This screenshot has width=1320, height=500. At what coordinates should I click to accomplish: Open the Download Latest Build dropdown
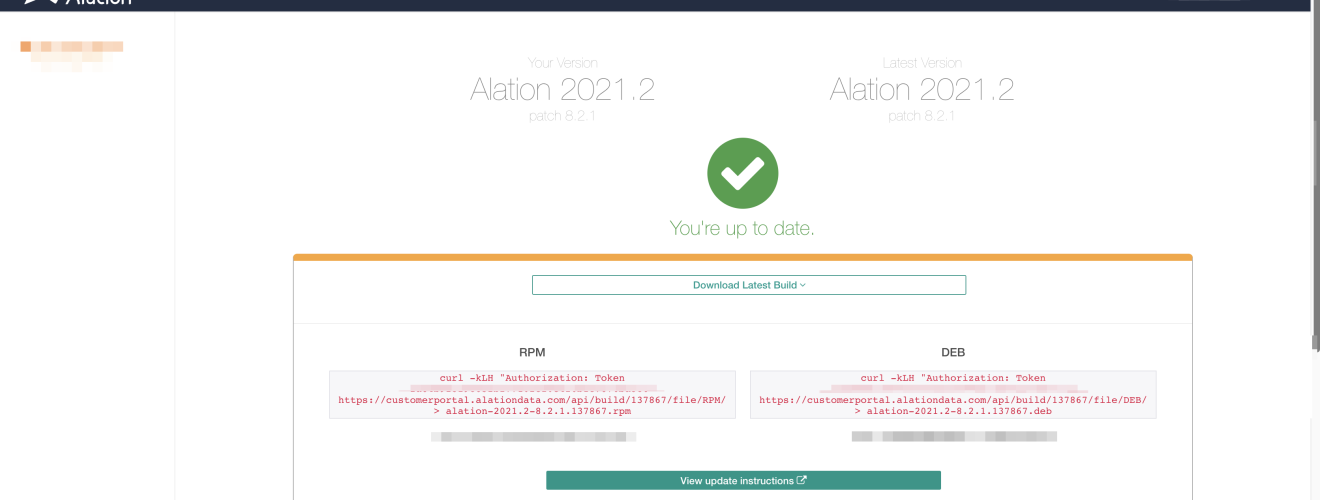749,285
